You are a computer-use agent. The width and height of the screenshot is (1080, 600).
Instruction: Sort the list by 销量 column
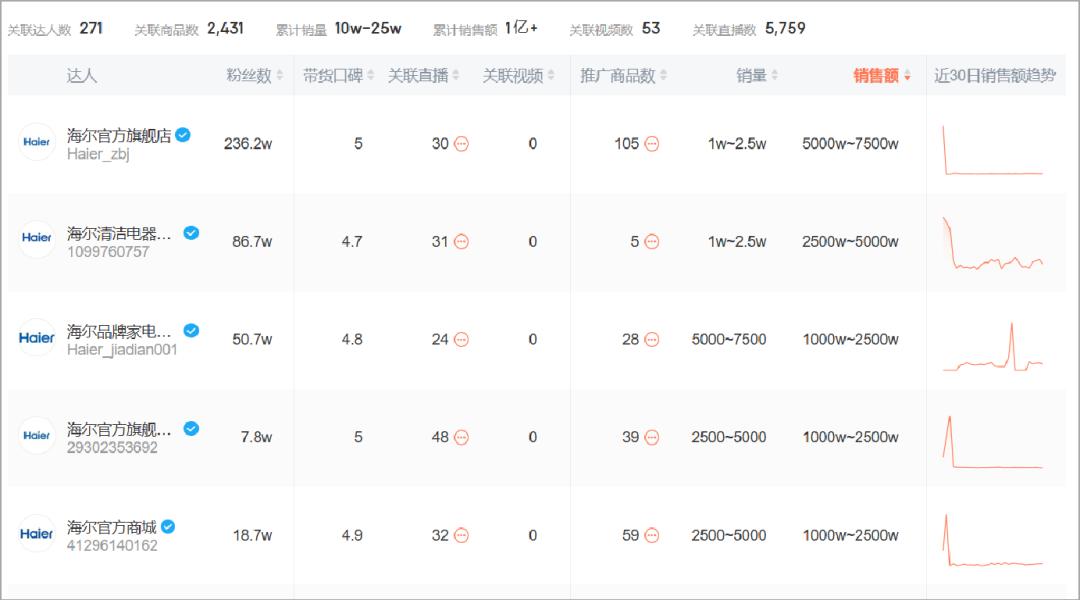coord(774,76)
